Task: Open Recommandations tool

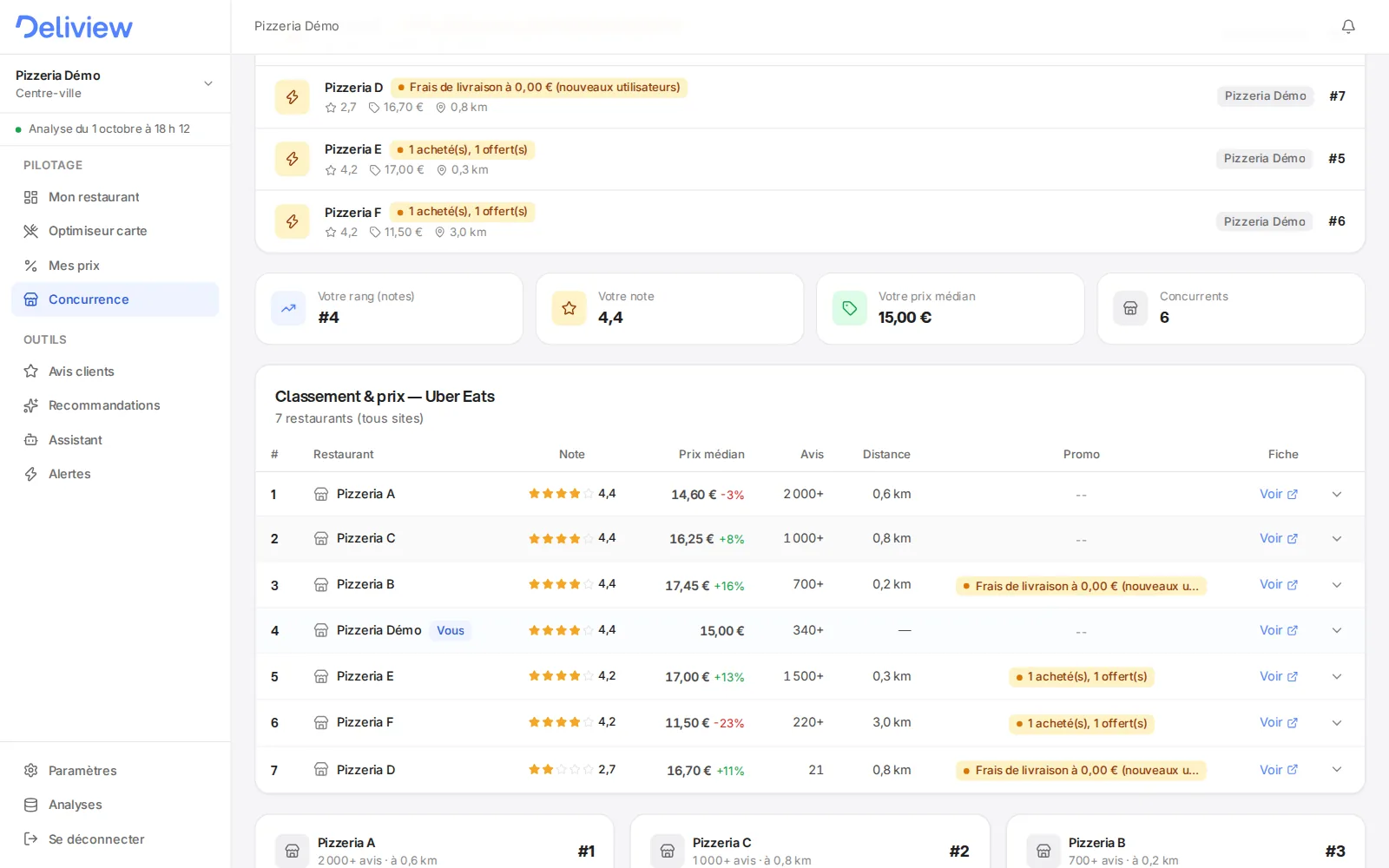Action: (x=115, y=405)
